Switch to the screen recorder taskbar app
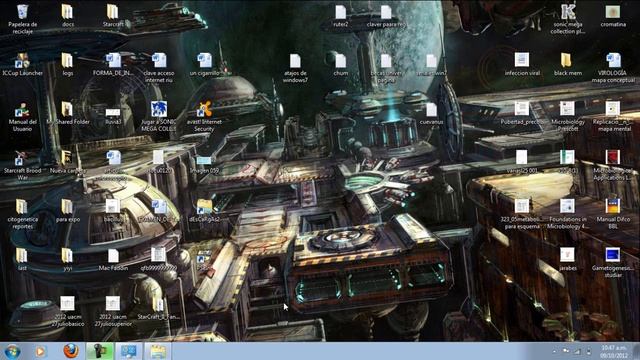 coord(100,351)
